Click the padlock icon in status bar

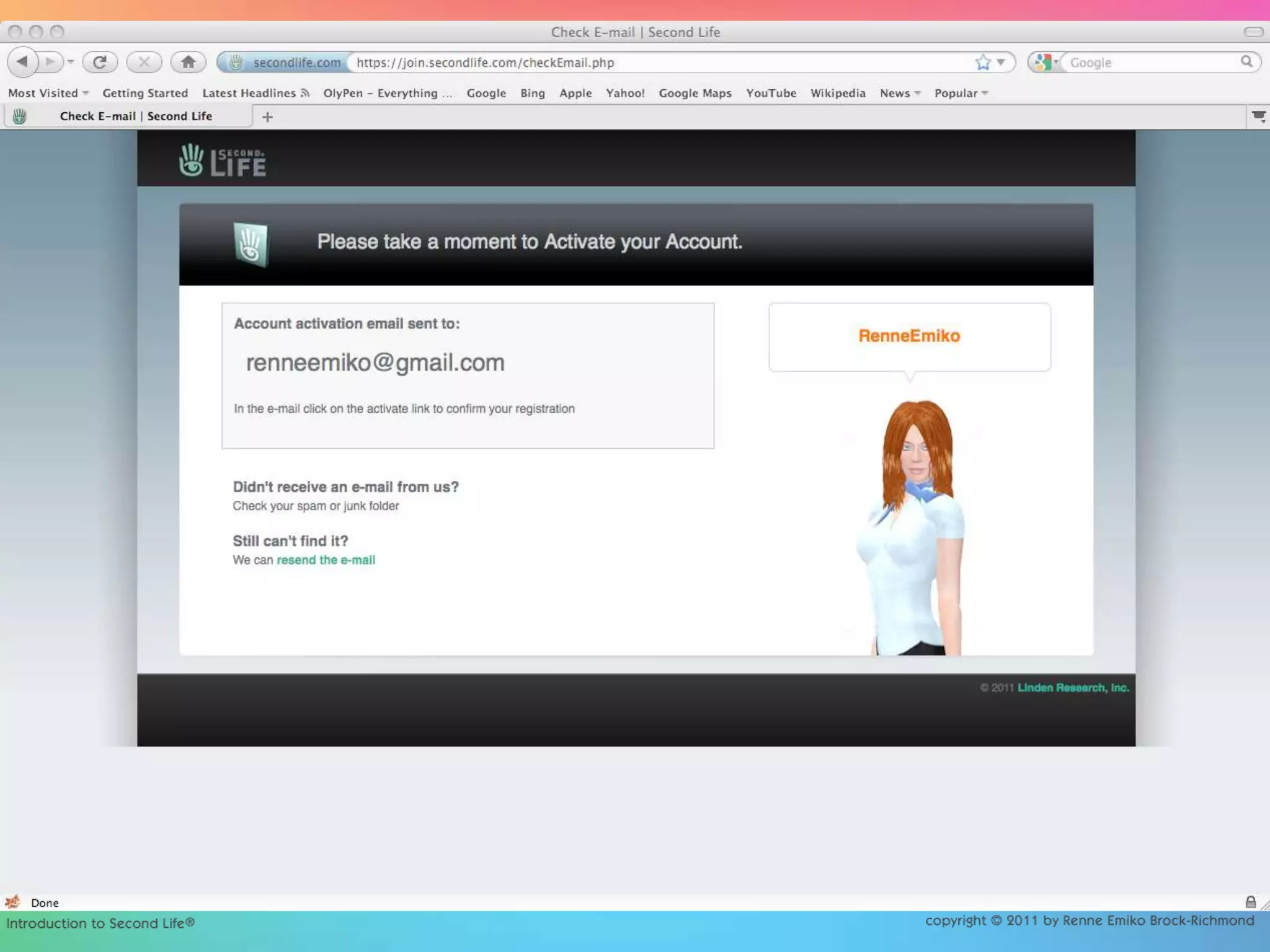1250,902
